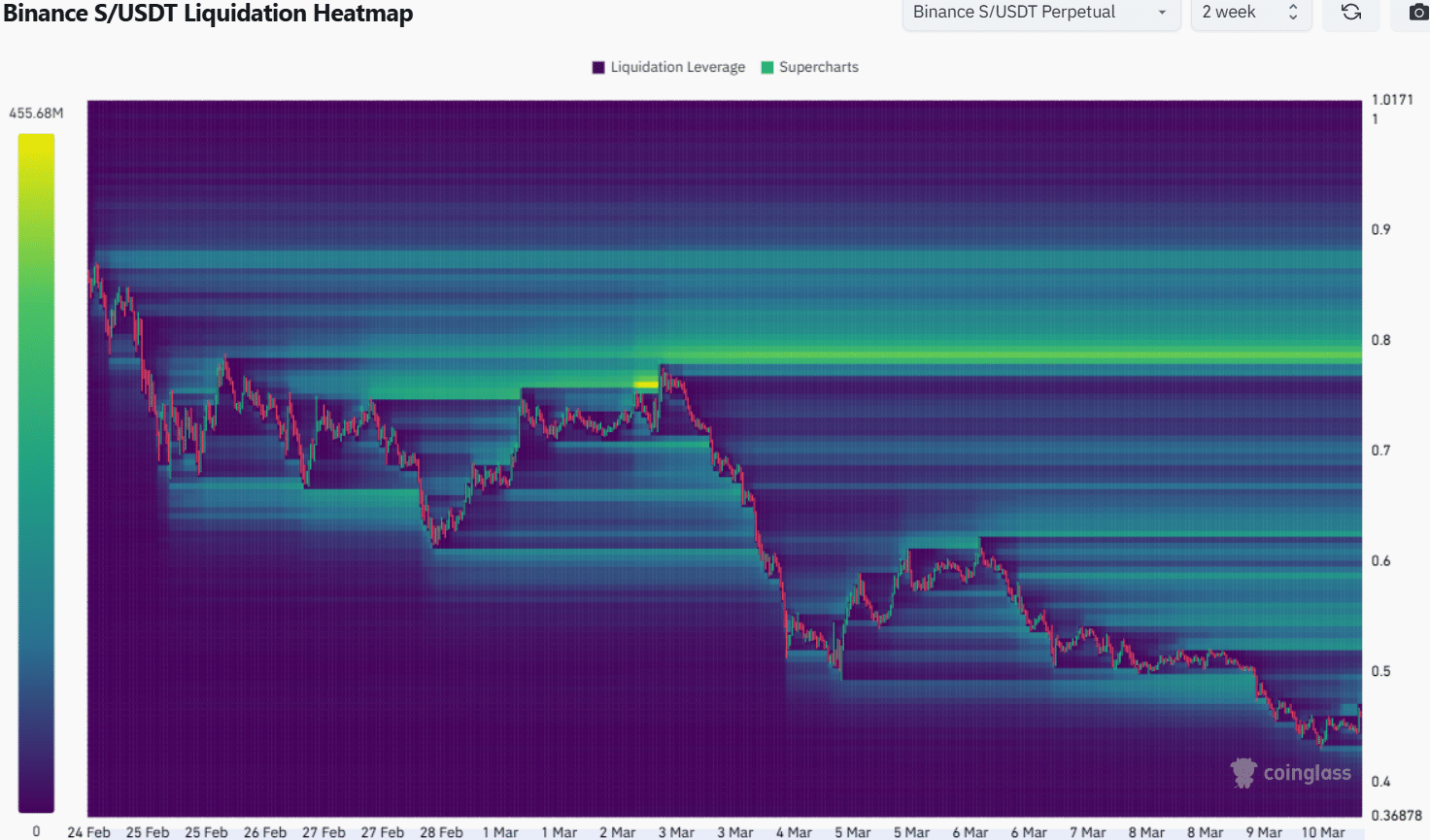Open the 2 week time range selector

click(x=1251, y=13)
